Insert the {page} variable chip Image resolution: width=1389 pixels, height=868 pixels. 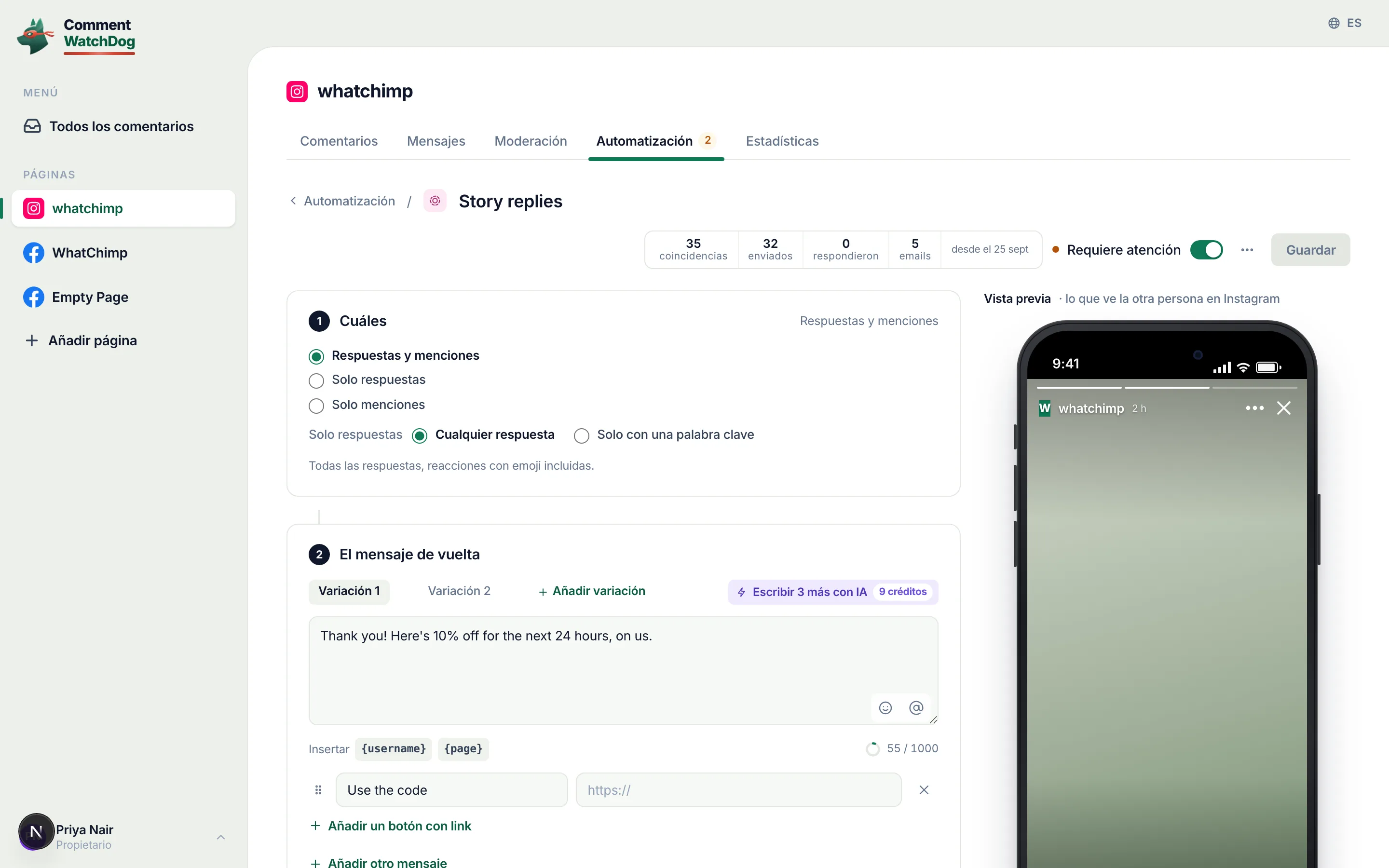tap(463, 749)
